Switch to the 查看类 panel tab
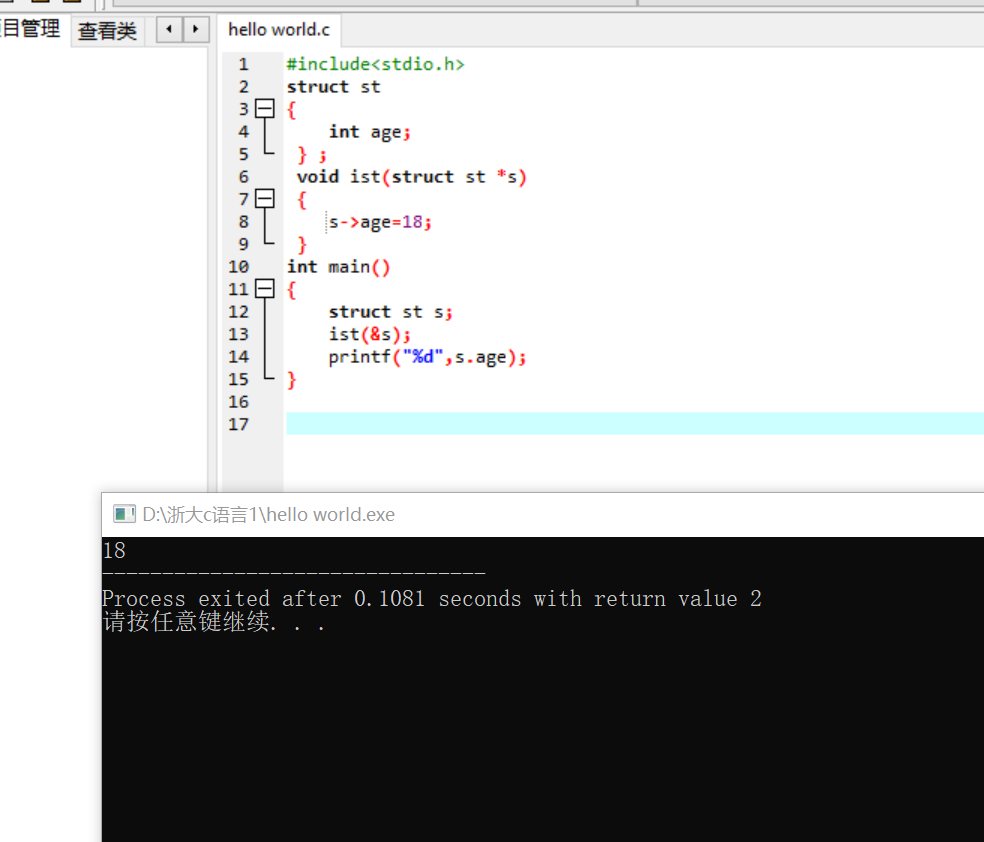Image resolution: width=984 pixels, height=842 pixels. 107,31
